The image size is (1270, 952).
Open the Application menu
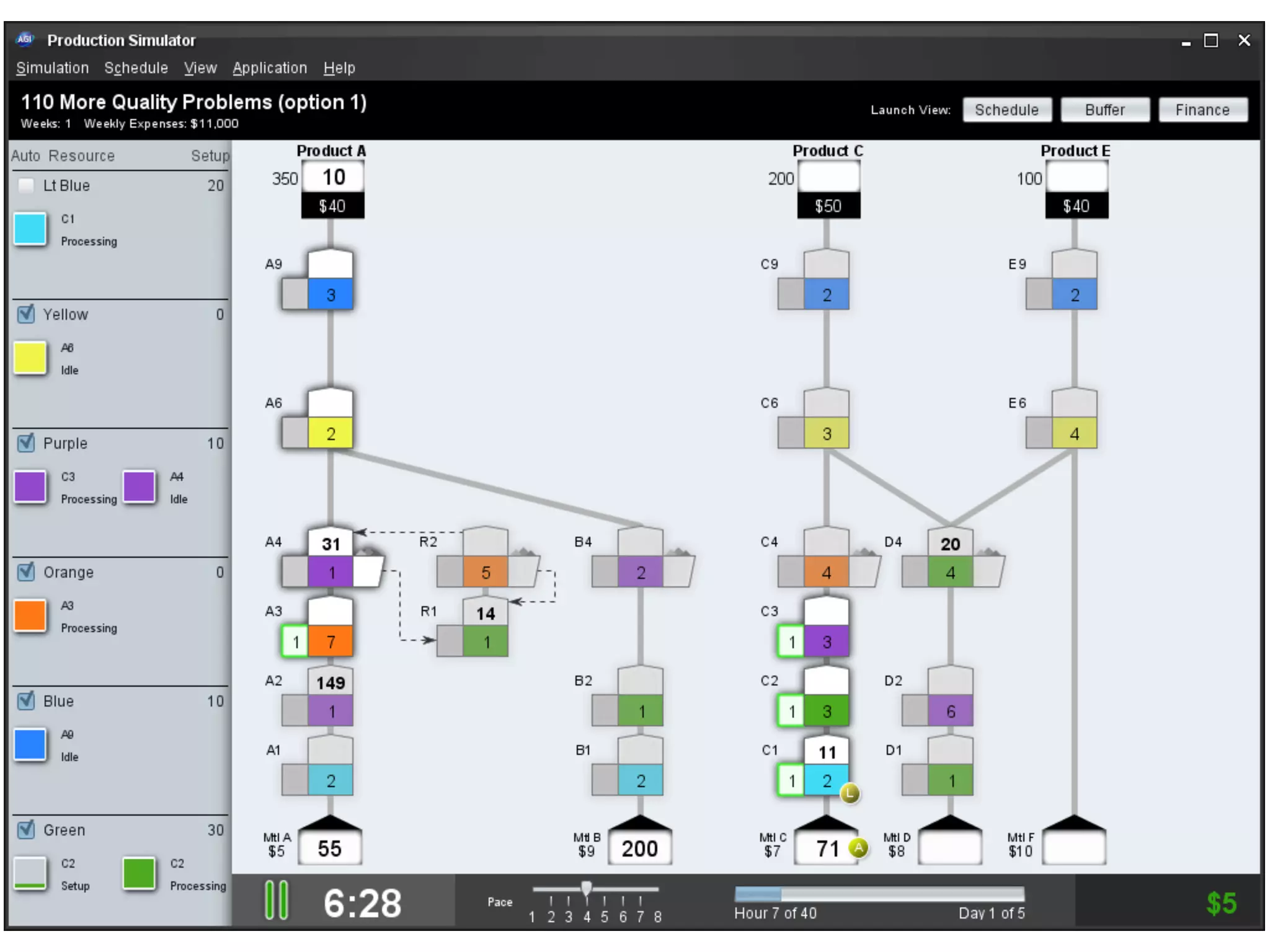270,68
